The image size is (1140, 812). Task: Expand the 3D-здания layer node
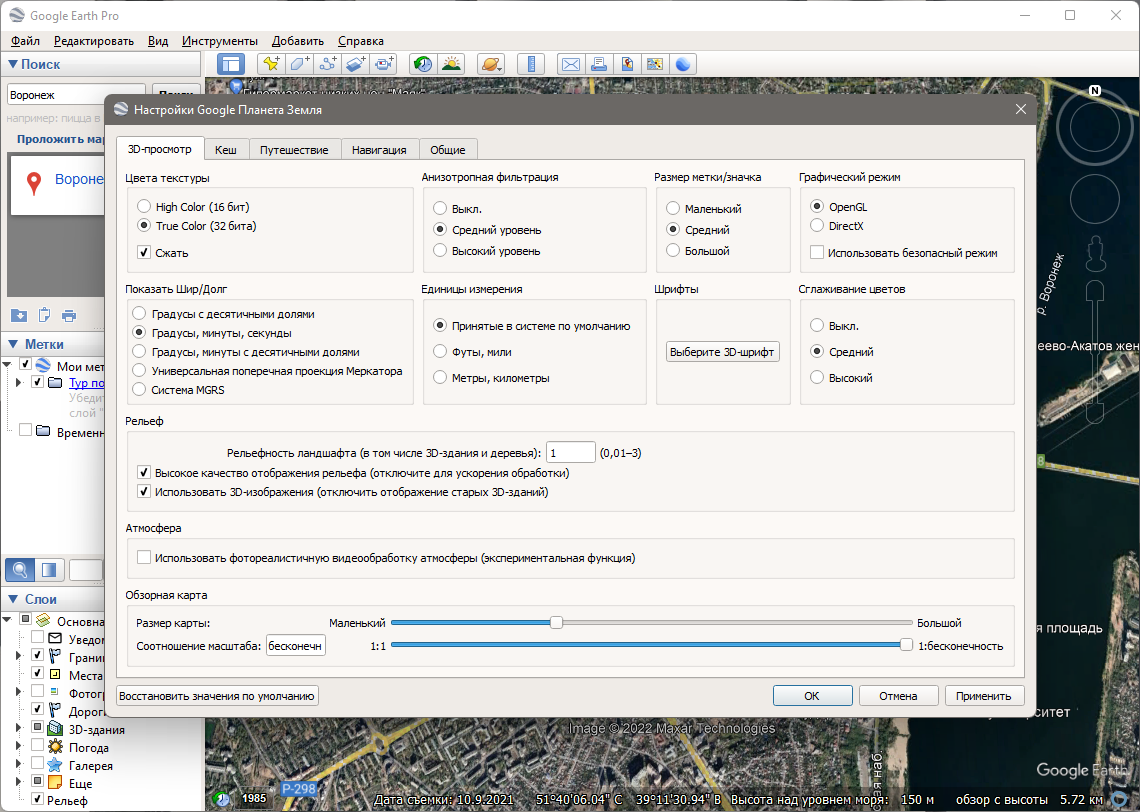point(17,729)
